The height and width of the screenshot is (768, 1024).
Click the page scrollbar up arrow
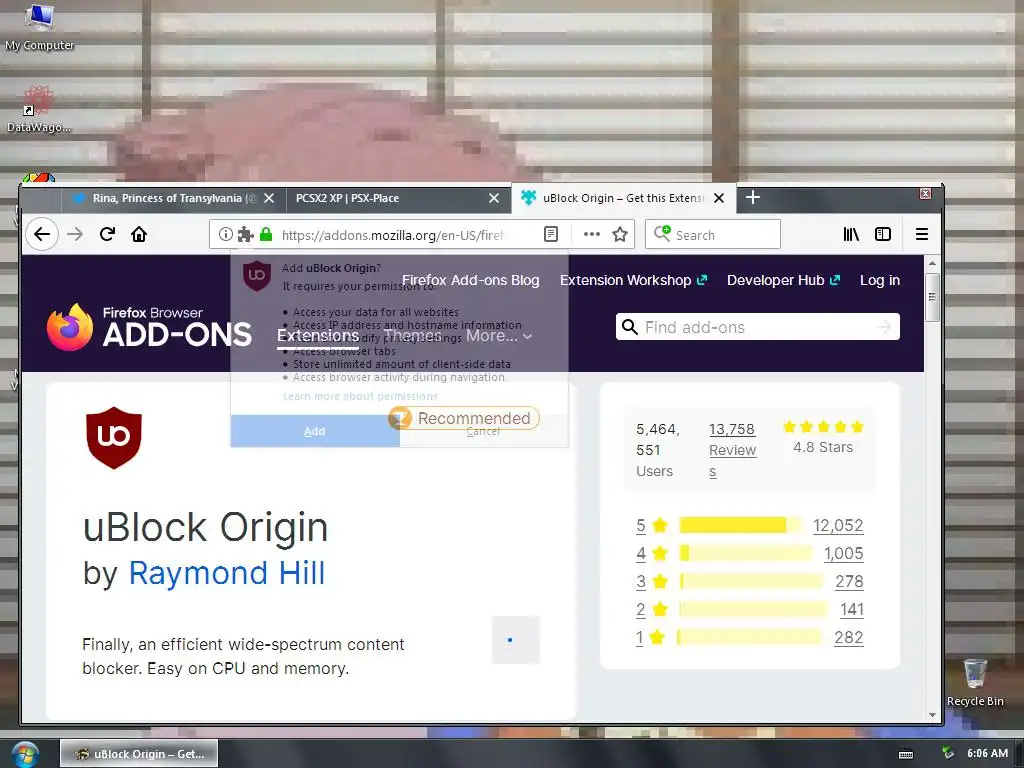coord(933,263)
